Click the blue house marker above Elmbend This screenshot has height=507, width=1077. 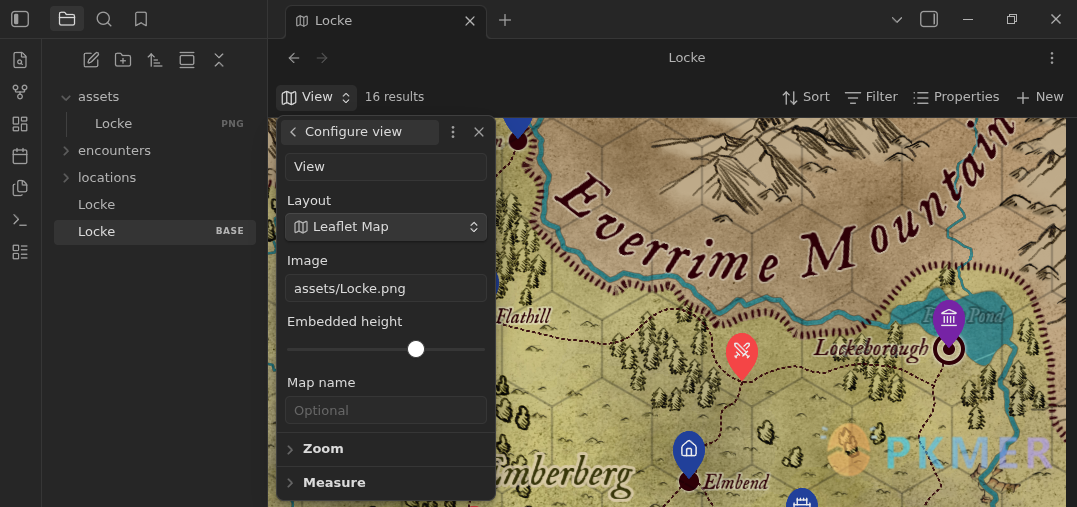point(689,453)
